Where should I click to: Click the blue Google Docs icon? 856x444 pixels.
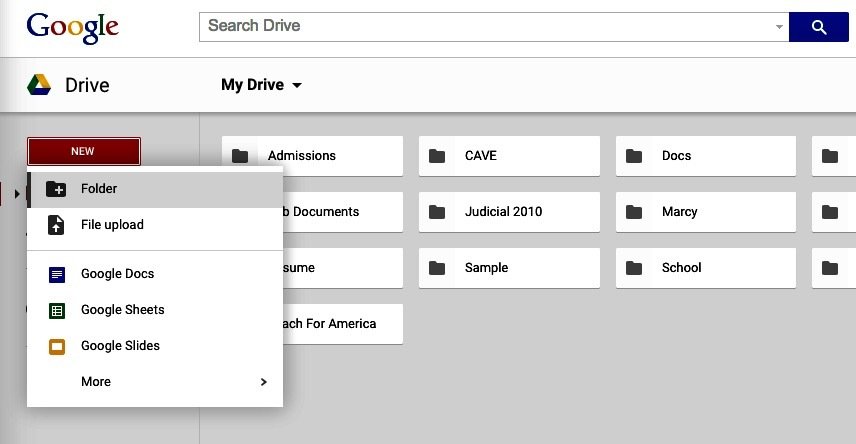click(57, 274)
